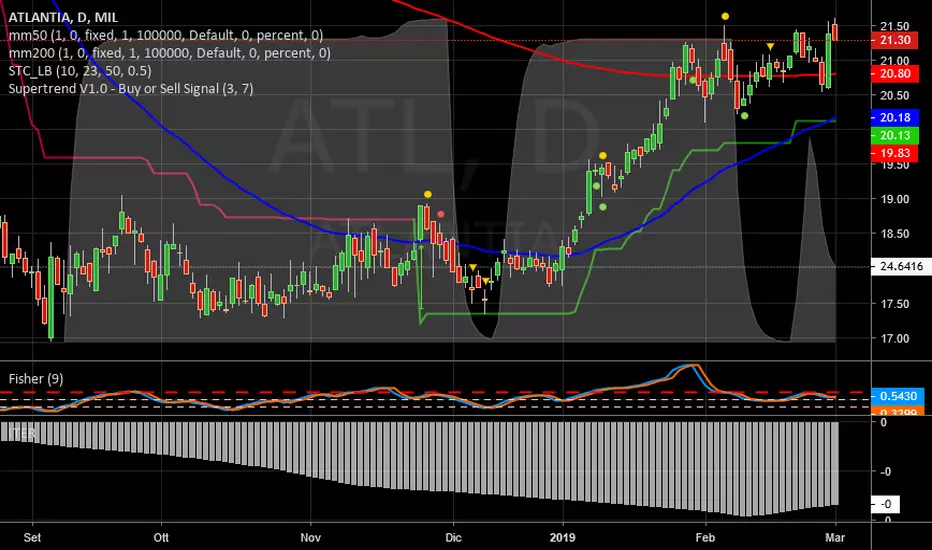Click the Dic month label on time axis
The height and width of the screenshot is (550, 932).
[x=453, y=538]
